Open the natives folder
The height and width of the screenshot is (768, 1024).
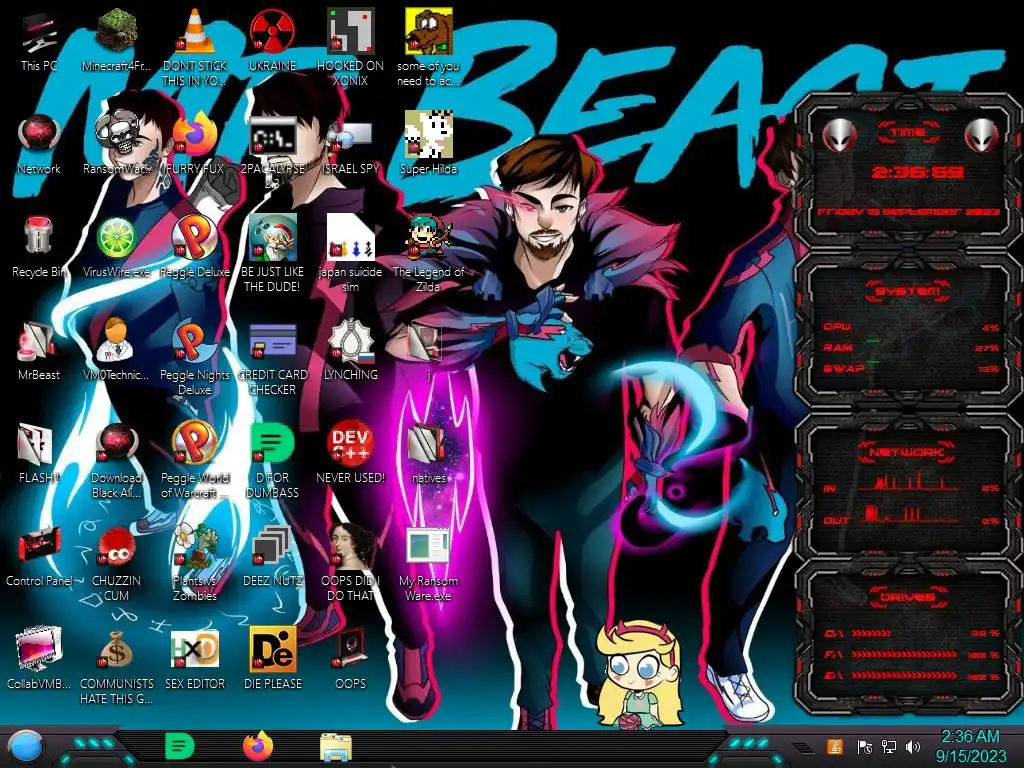[428, 444]
